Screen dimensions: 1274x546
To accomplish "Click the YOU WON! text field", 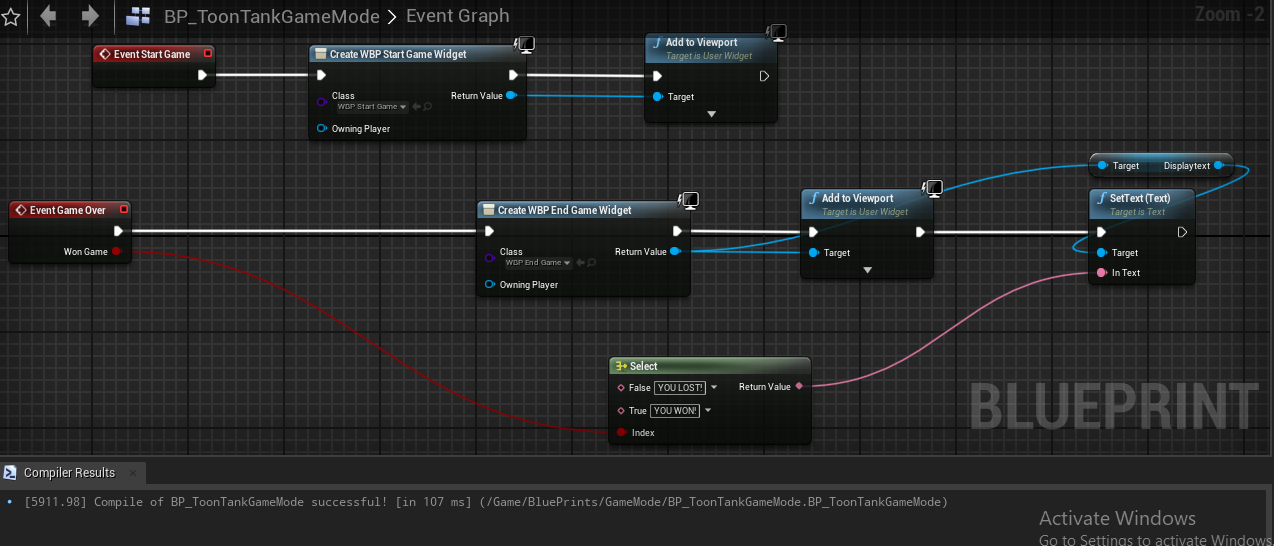I will [x=675, y=410].
